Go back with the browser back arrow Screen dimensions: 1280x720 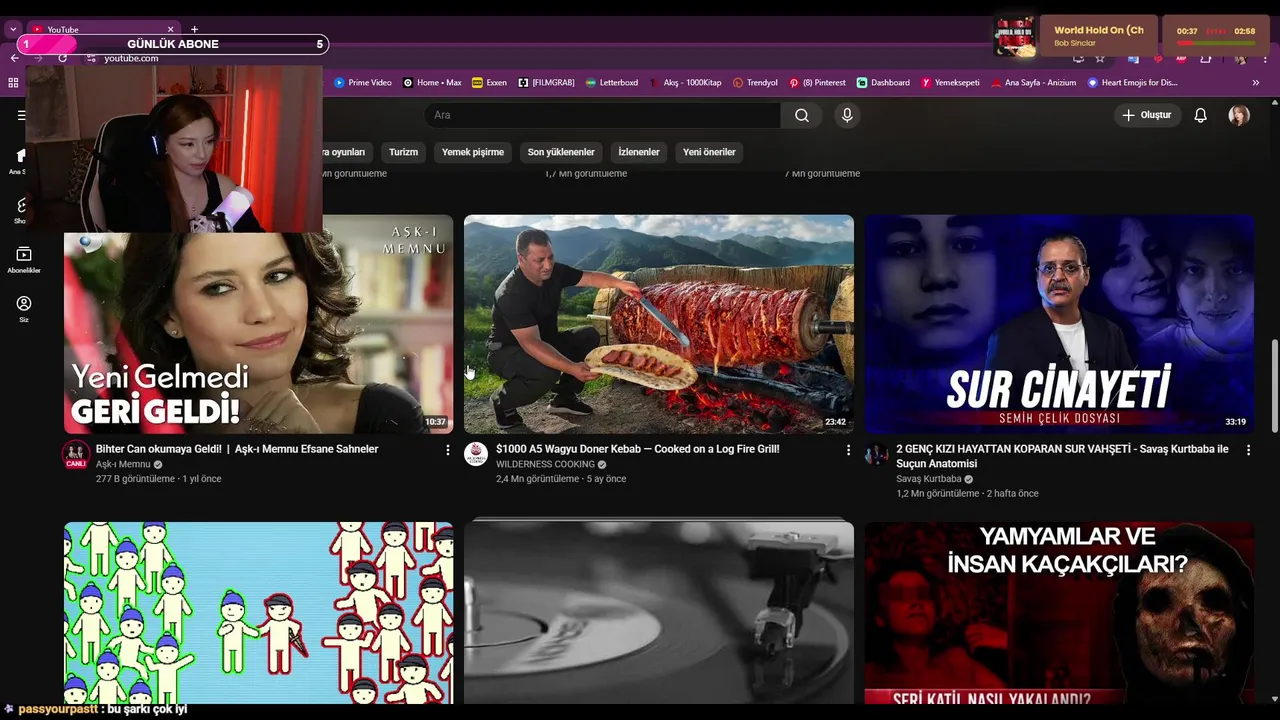[14, 58]
